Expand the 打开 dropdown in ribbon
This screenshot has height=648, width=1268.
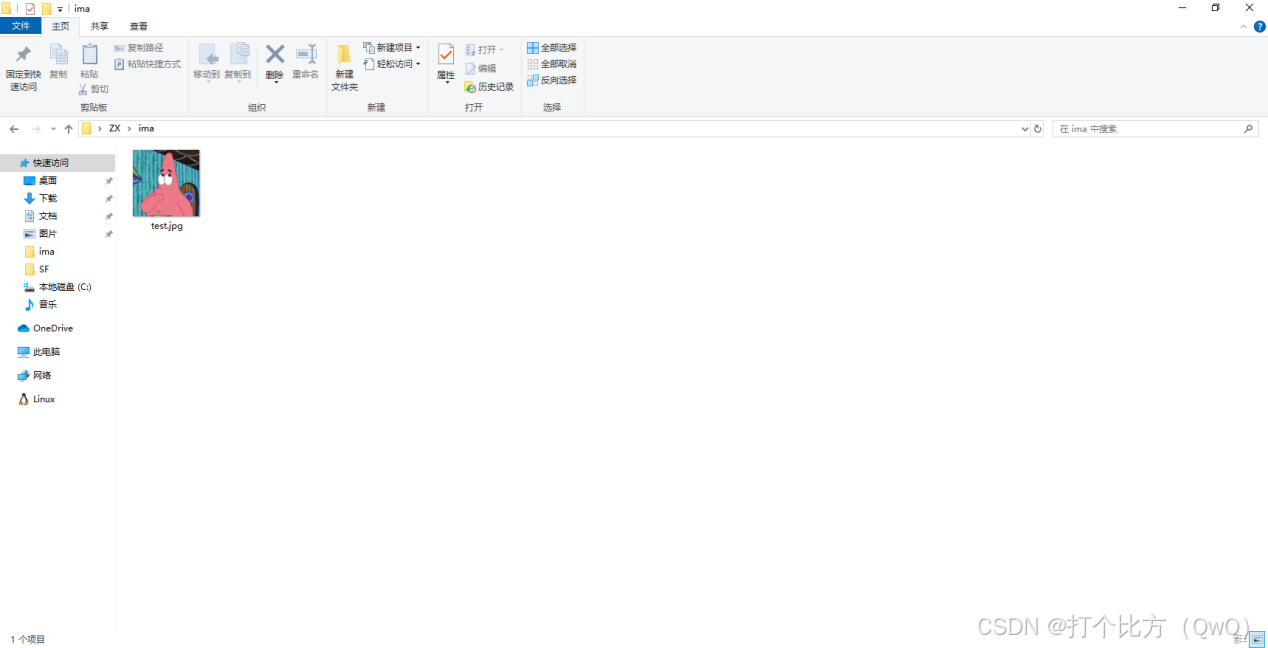click(x=502, y=49)
